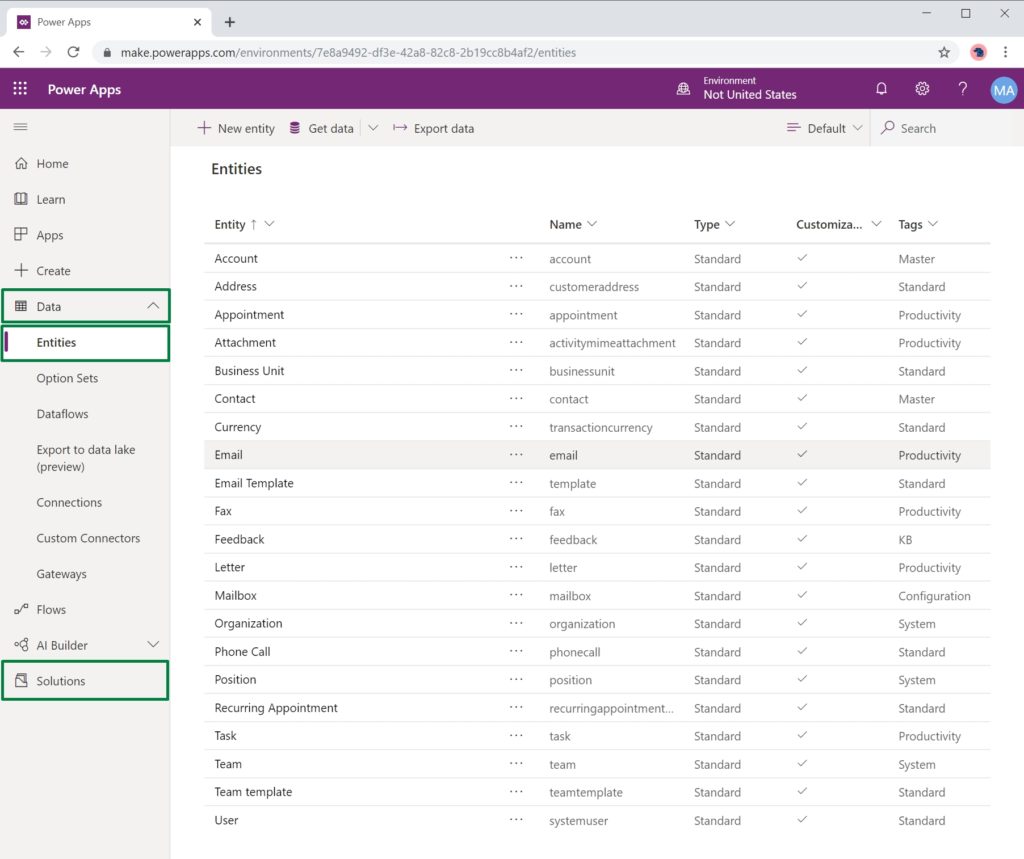Click the browser profile extension icon
The image size is (1024, 859).
[978, 52]
